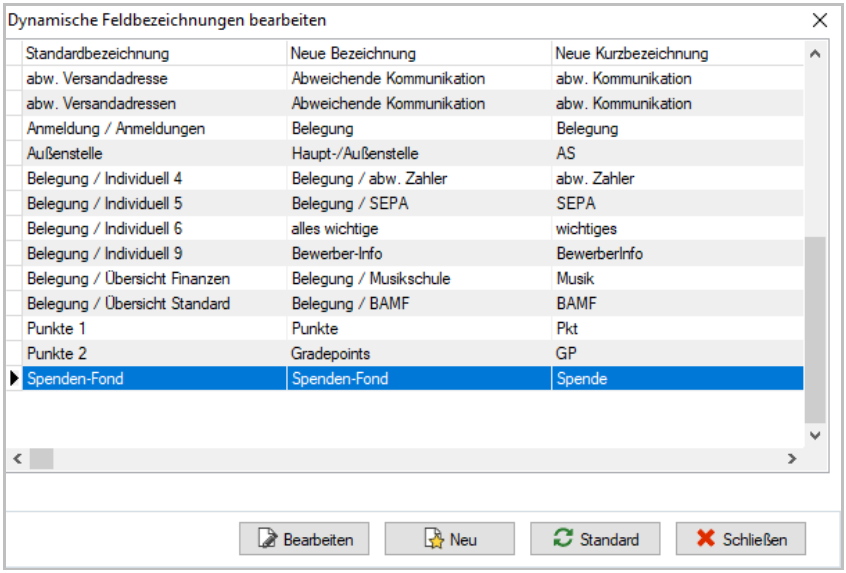846x573 pixels.
Task: Click the 'Belegung / SEPA' cell
Action: coord(419,203)
